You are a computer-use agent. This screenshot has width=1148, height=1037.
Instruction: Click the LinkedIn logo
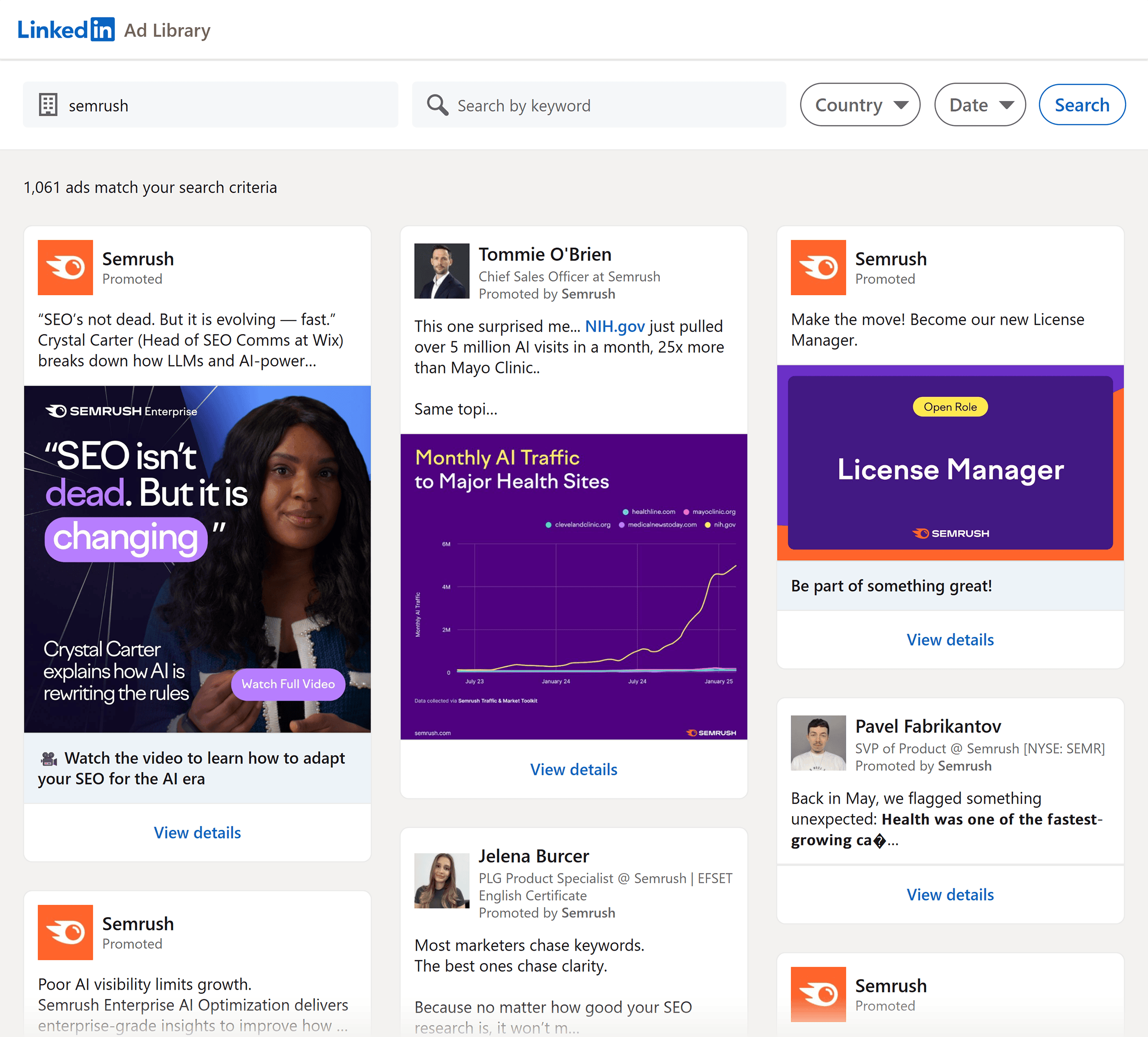click(66, 29)
